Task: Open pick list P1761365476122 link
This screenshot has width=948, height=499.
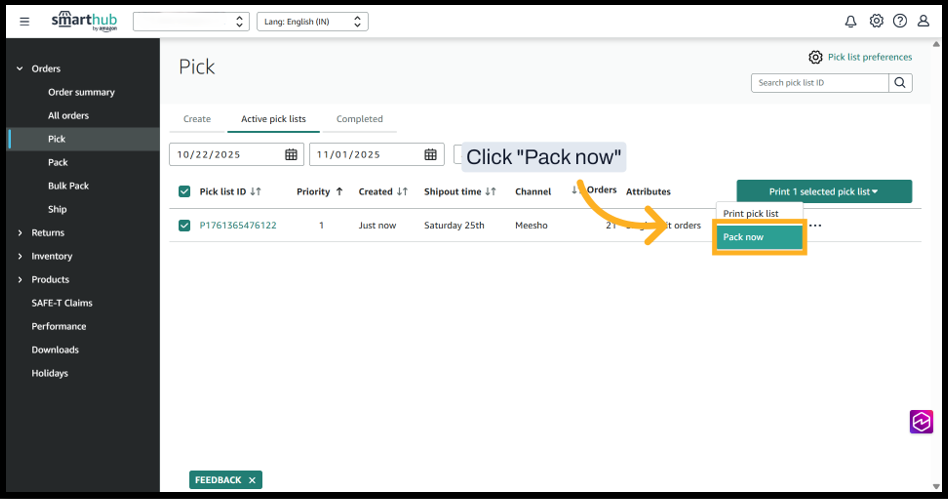Action: (238, 226)
